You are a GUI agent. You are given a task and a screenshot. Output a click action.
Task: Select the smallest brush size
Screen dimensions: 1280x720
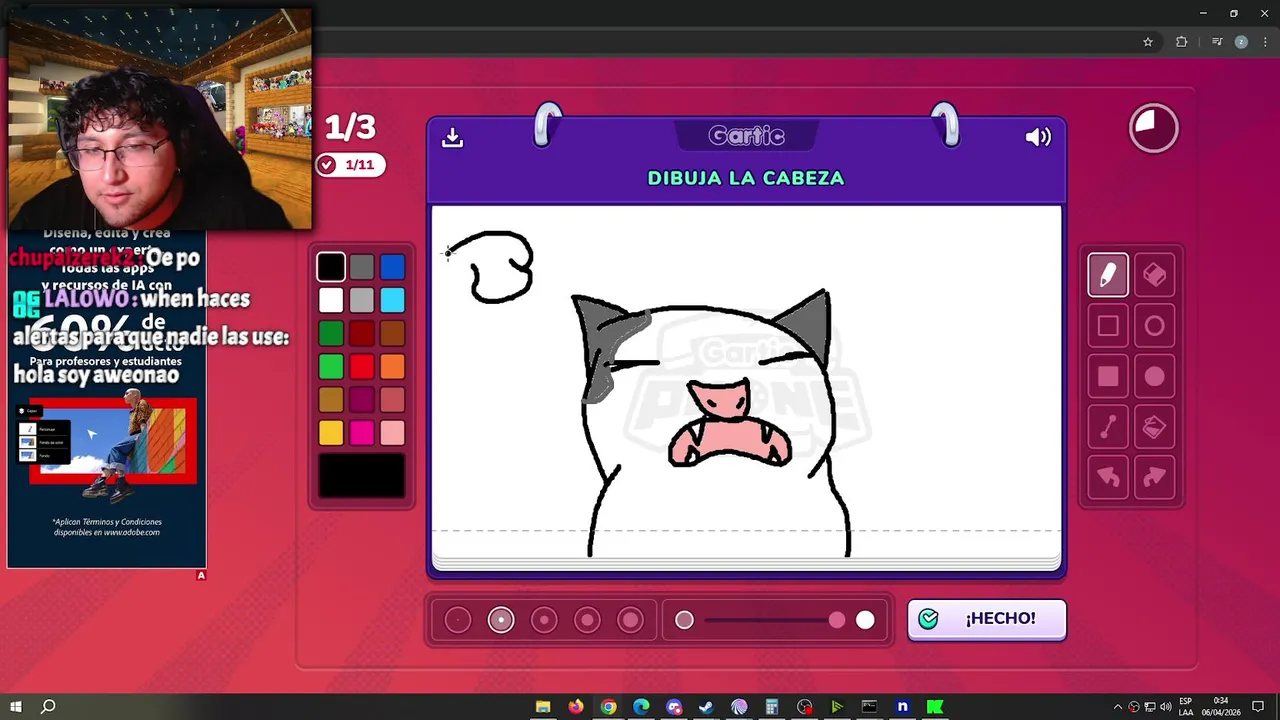coord(457,620)
